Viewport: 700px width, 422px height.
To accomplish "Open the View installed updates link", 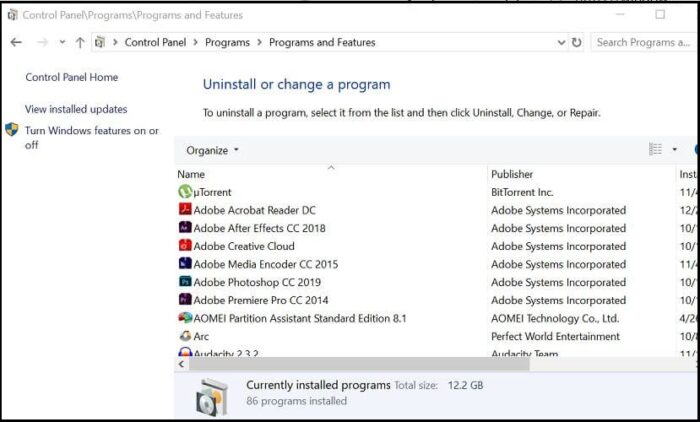I will coord(76,109).
